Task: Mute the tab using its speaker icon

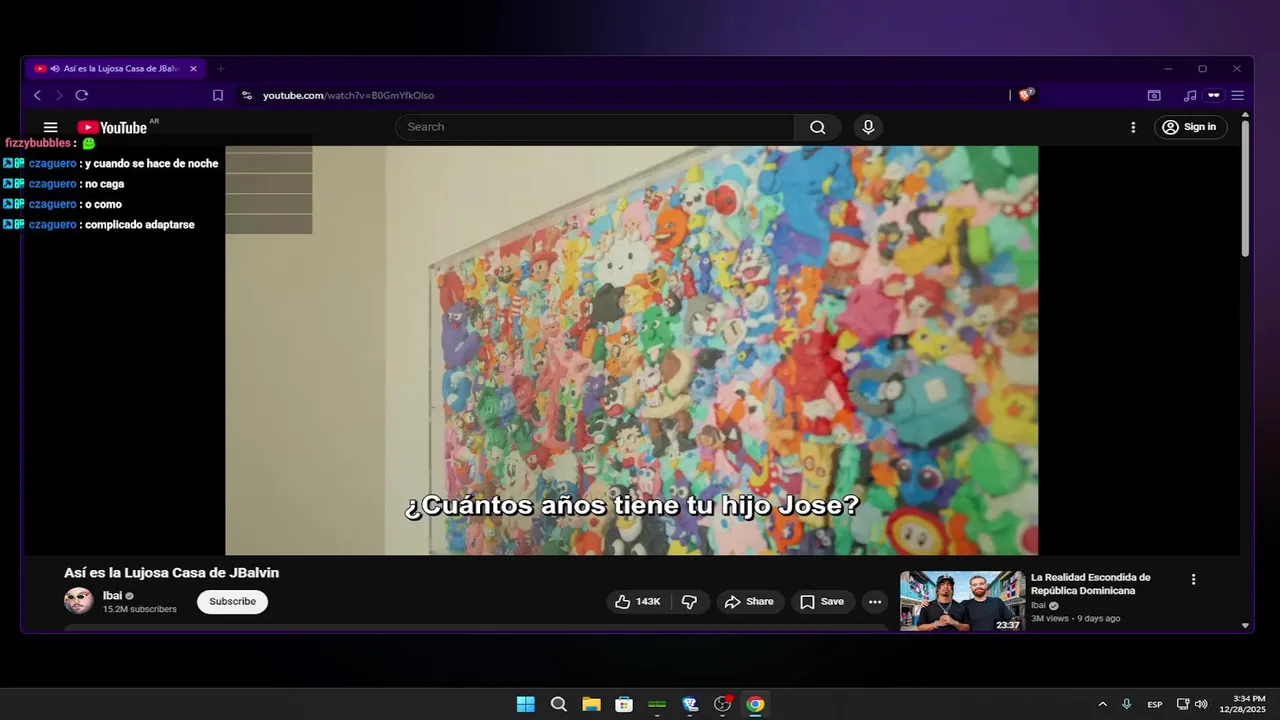Action: pos(55,69)
